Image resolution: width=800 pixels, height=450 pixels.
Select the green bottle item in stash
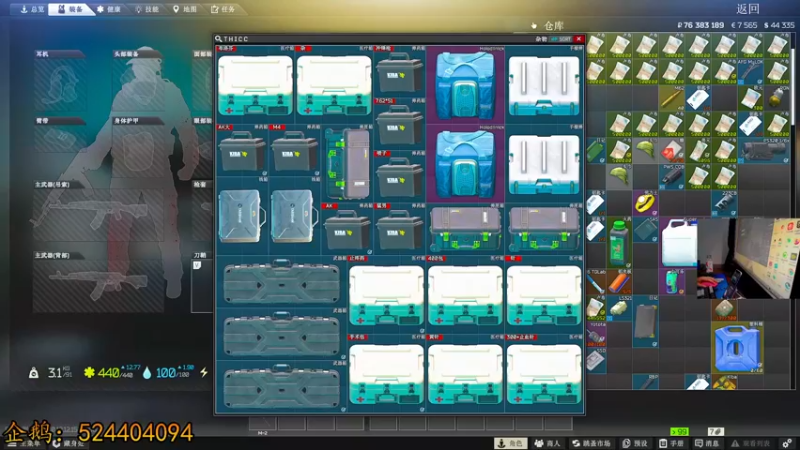[619, 242]
